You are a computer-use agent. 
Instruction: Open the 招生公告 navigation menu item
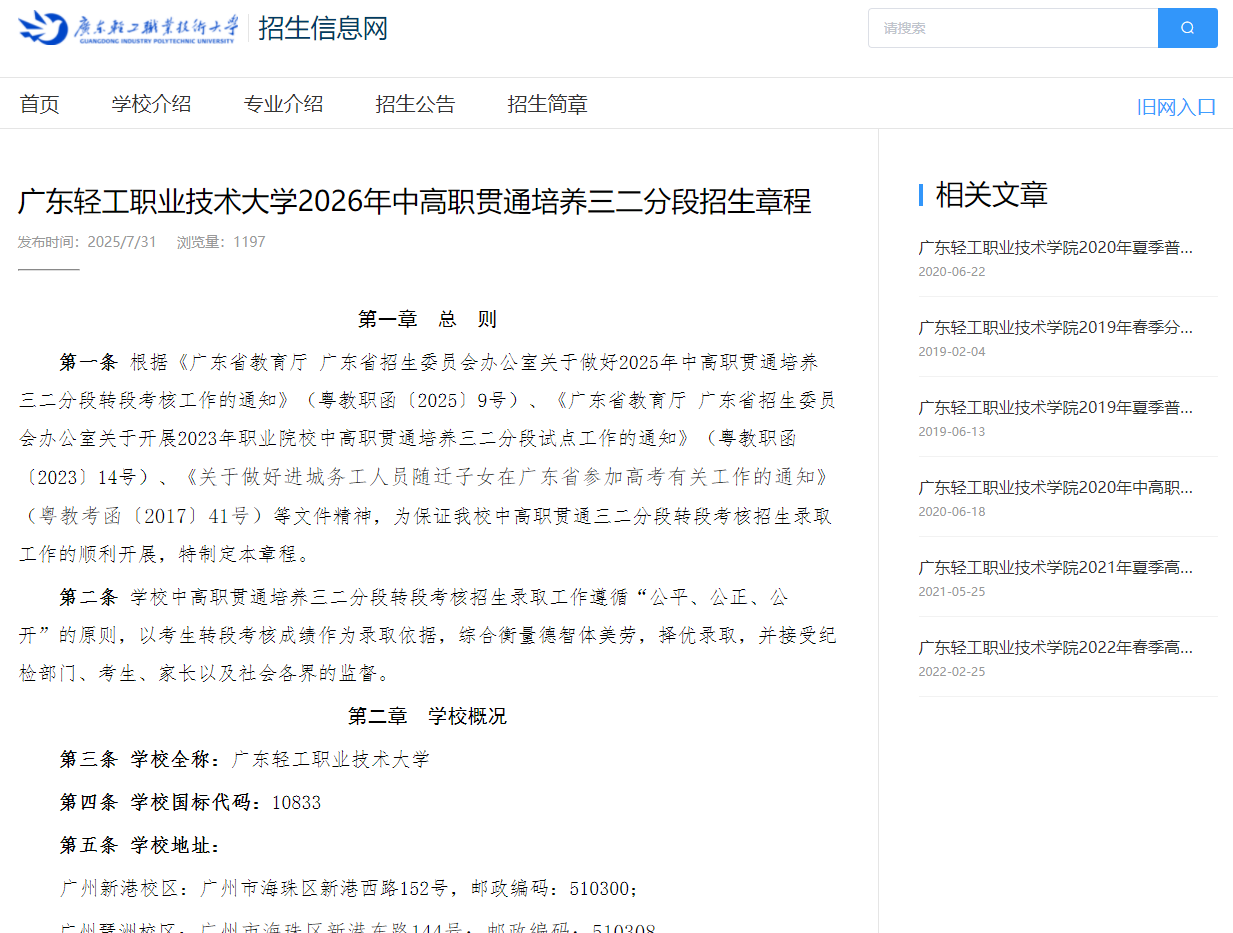click(x=415, y=103)
